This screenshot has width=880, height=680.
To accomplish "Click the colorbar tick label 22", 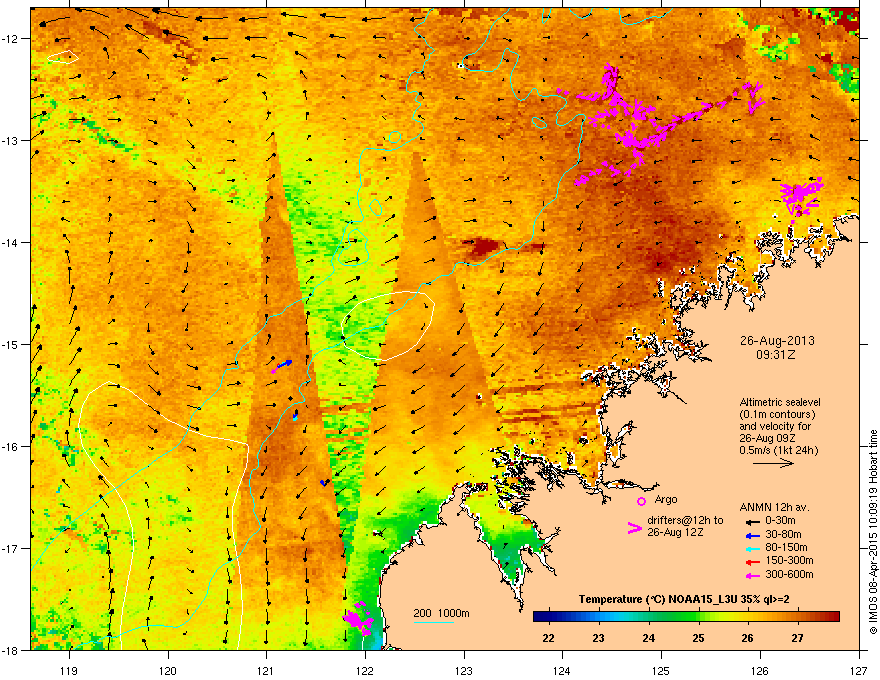I will coord(548,638).
